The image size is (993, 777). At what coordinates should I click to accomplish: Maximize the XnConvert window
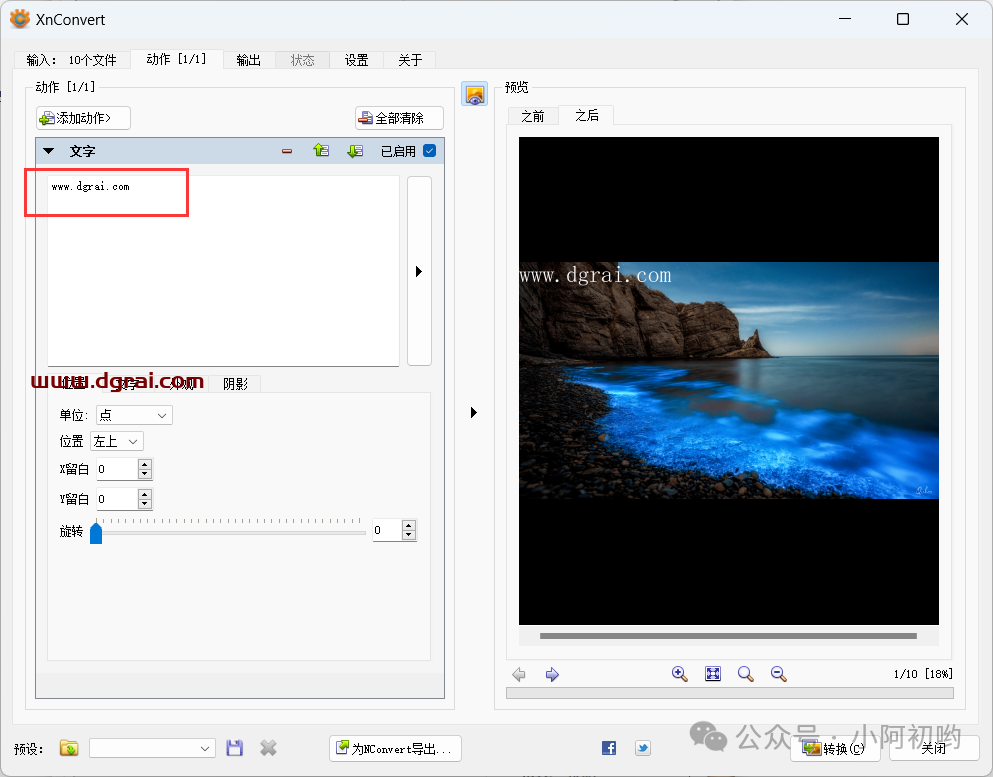(x=903, y=19)
